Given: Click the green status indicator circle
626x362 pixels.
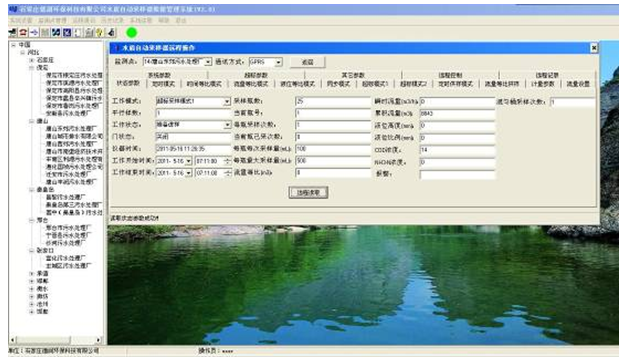Looking at the screenshot, I should (131, 33).
